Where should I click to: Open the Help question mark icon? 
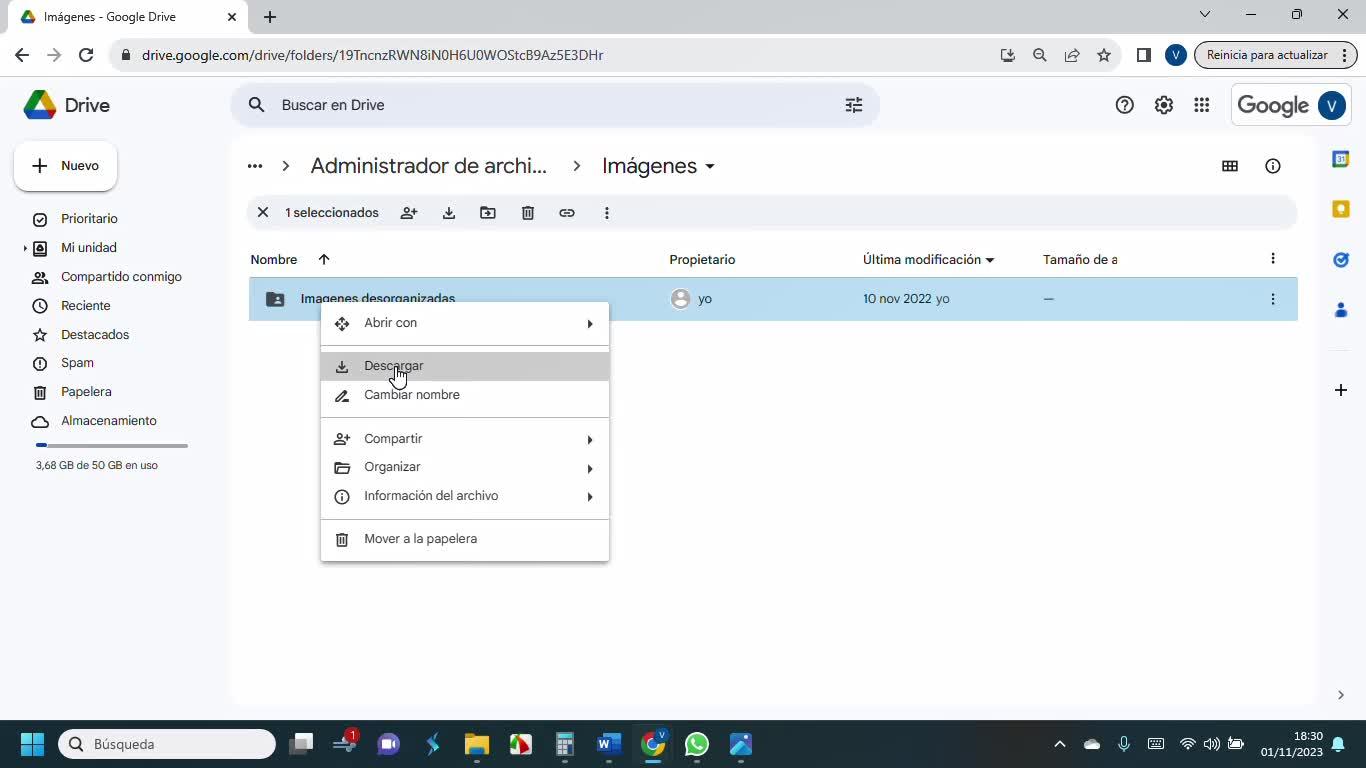[1125, 105]
